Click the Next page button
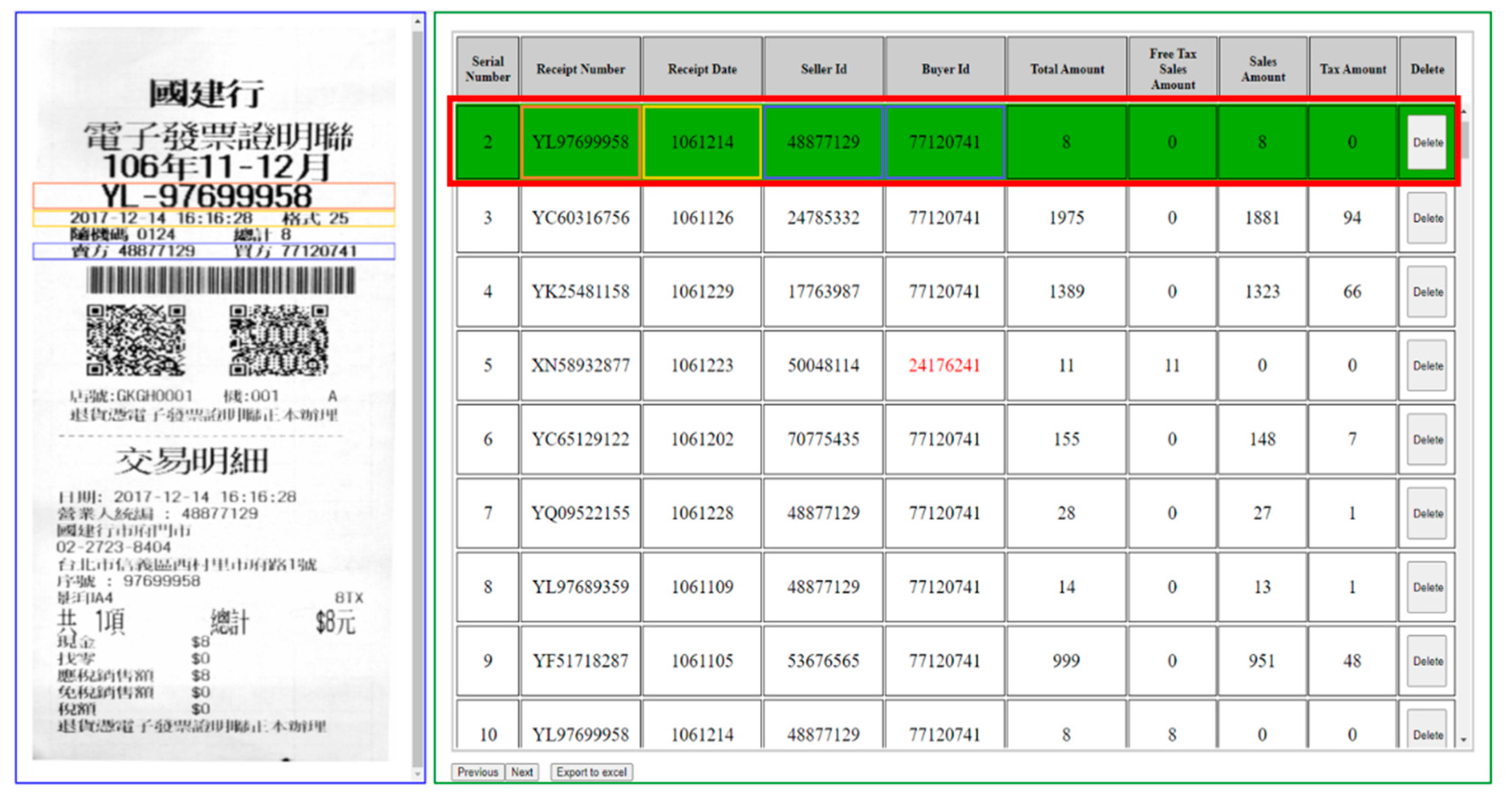 coord(521,772)
